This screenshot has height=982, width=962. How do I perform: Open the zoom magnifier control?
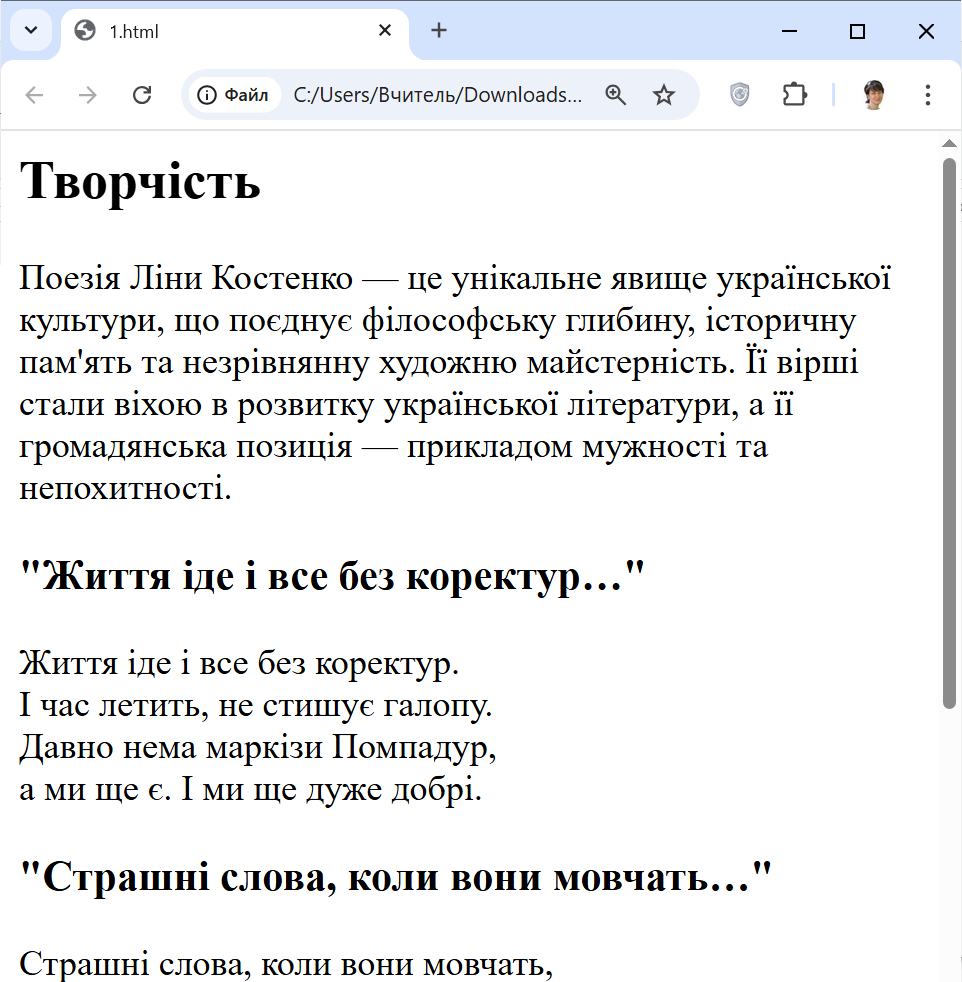tap(616, 95)
